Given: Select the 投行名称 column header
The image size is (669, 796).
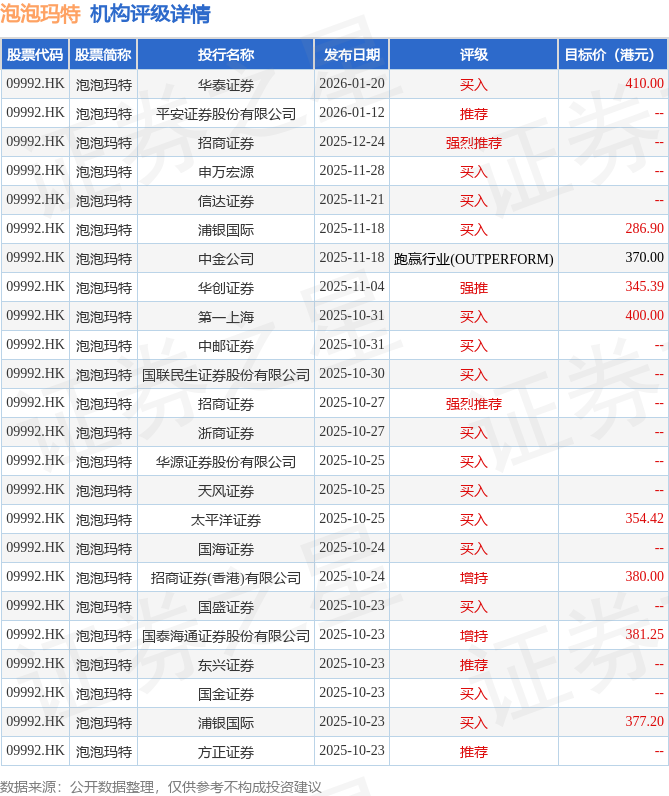Looking at the screenshot, I should pos(226,54).
